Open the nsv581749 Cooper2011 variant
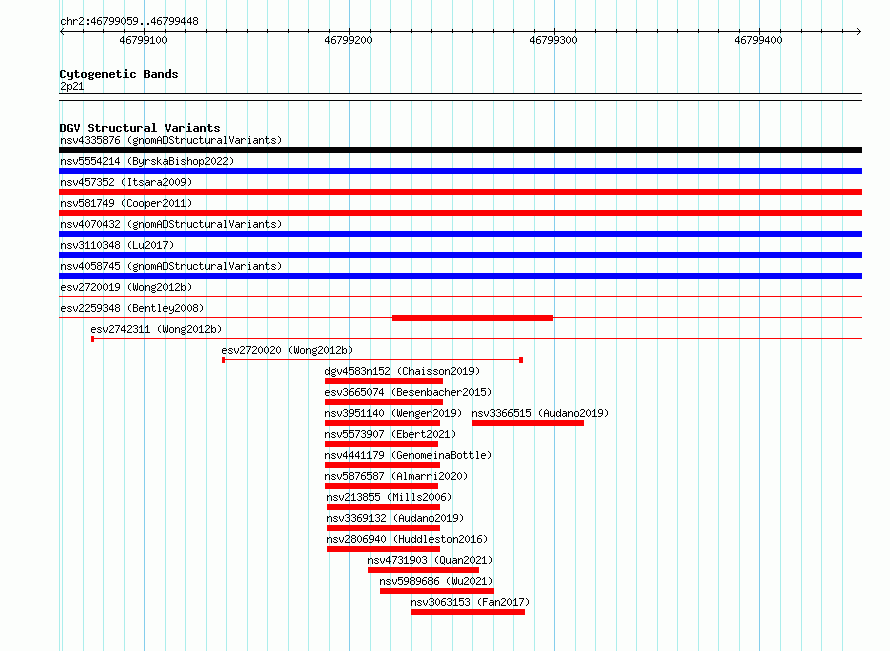Image resolution: width=890 pixels, height=651 pixels. [126, 203]
